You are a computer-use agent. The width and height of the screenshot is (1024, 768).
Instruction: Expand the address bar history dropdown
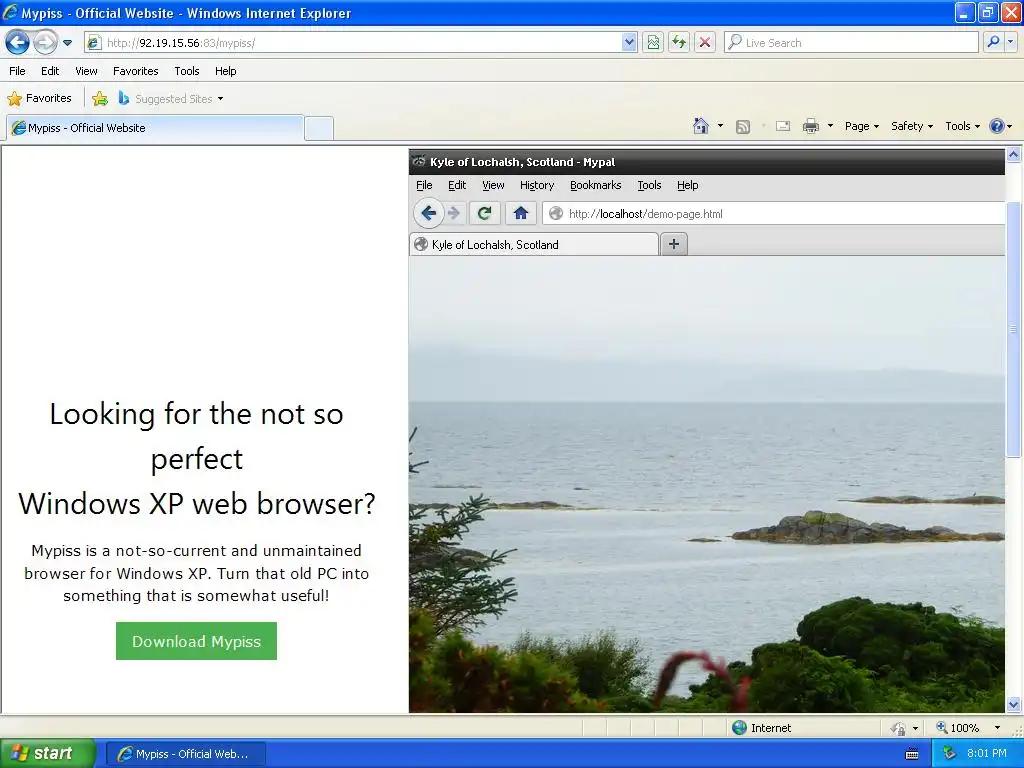(629, 43)
